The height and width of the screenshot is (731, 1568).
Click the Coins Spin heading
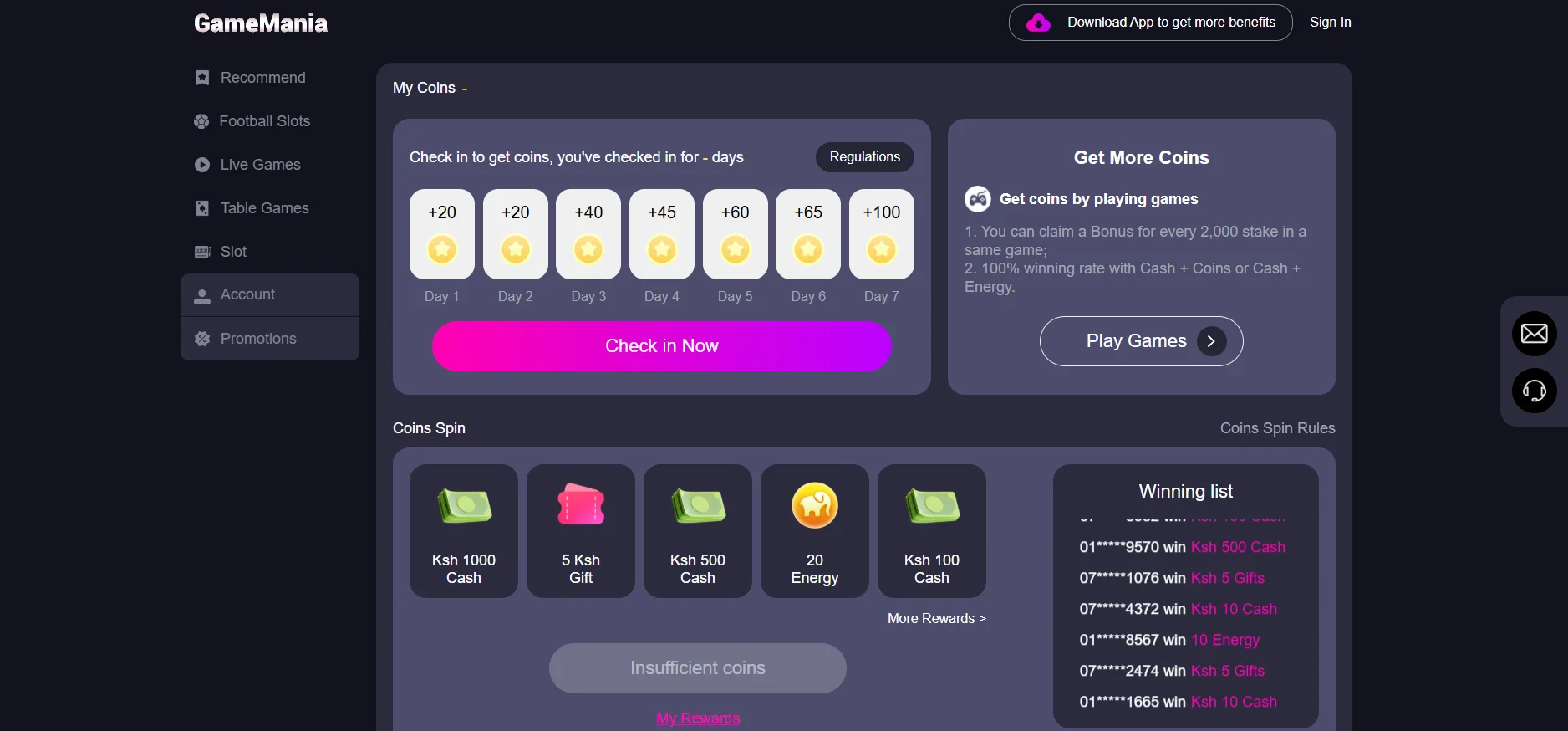(x=430, y=428)
